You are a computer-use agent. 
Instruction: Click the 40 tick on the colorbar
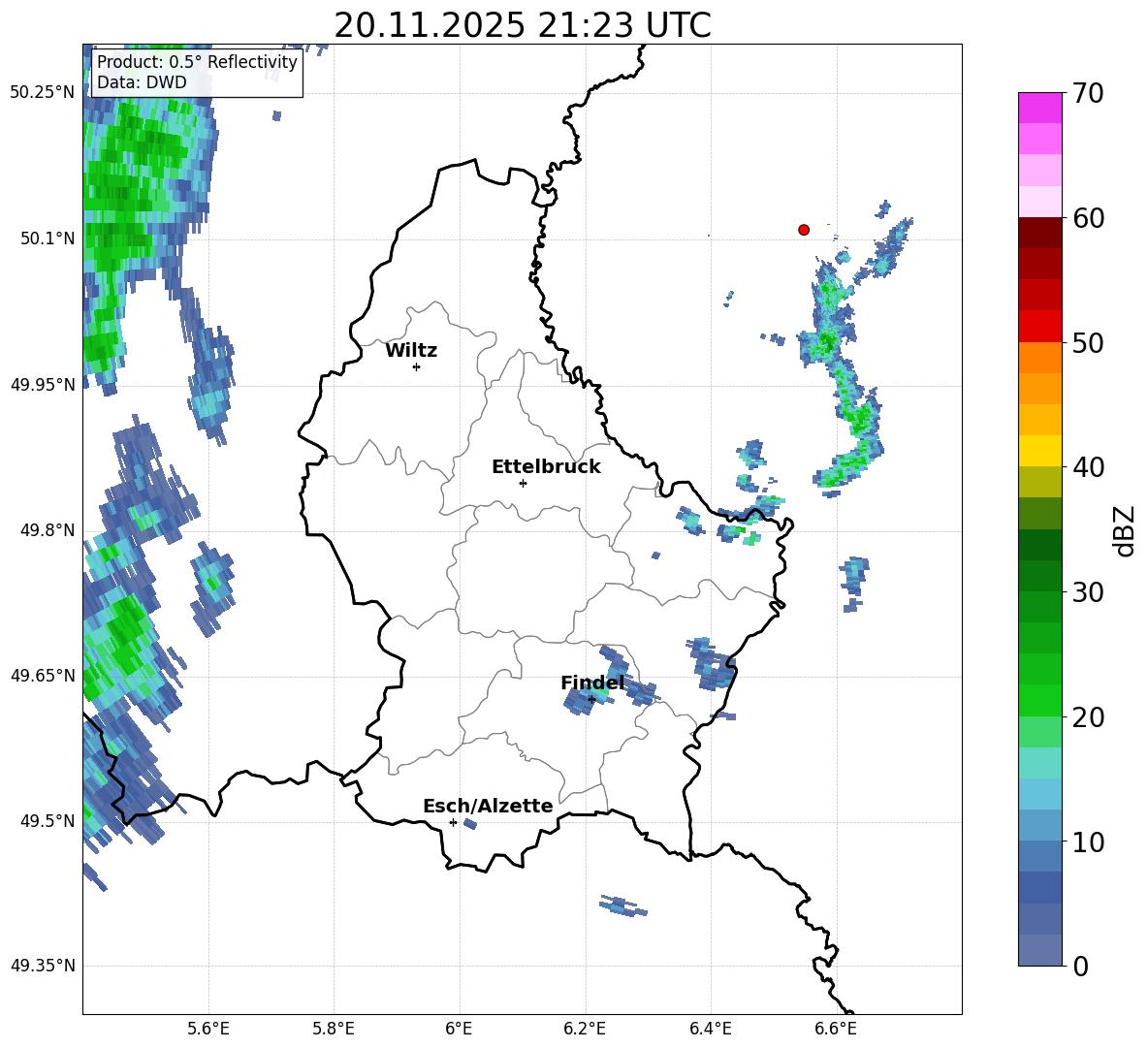click(x=1088, y=467)
